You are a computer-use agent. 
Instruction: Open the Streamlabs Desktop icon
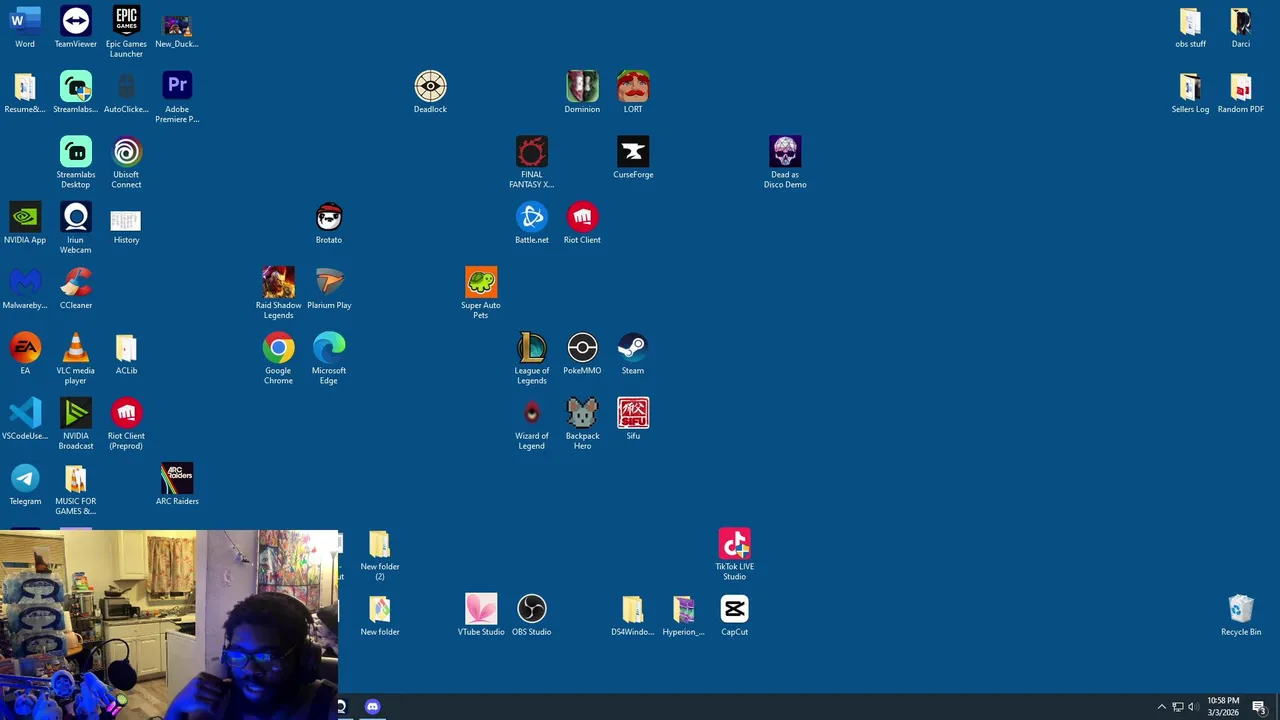[76, 152]
